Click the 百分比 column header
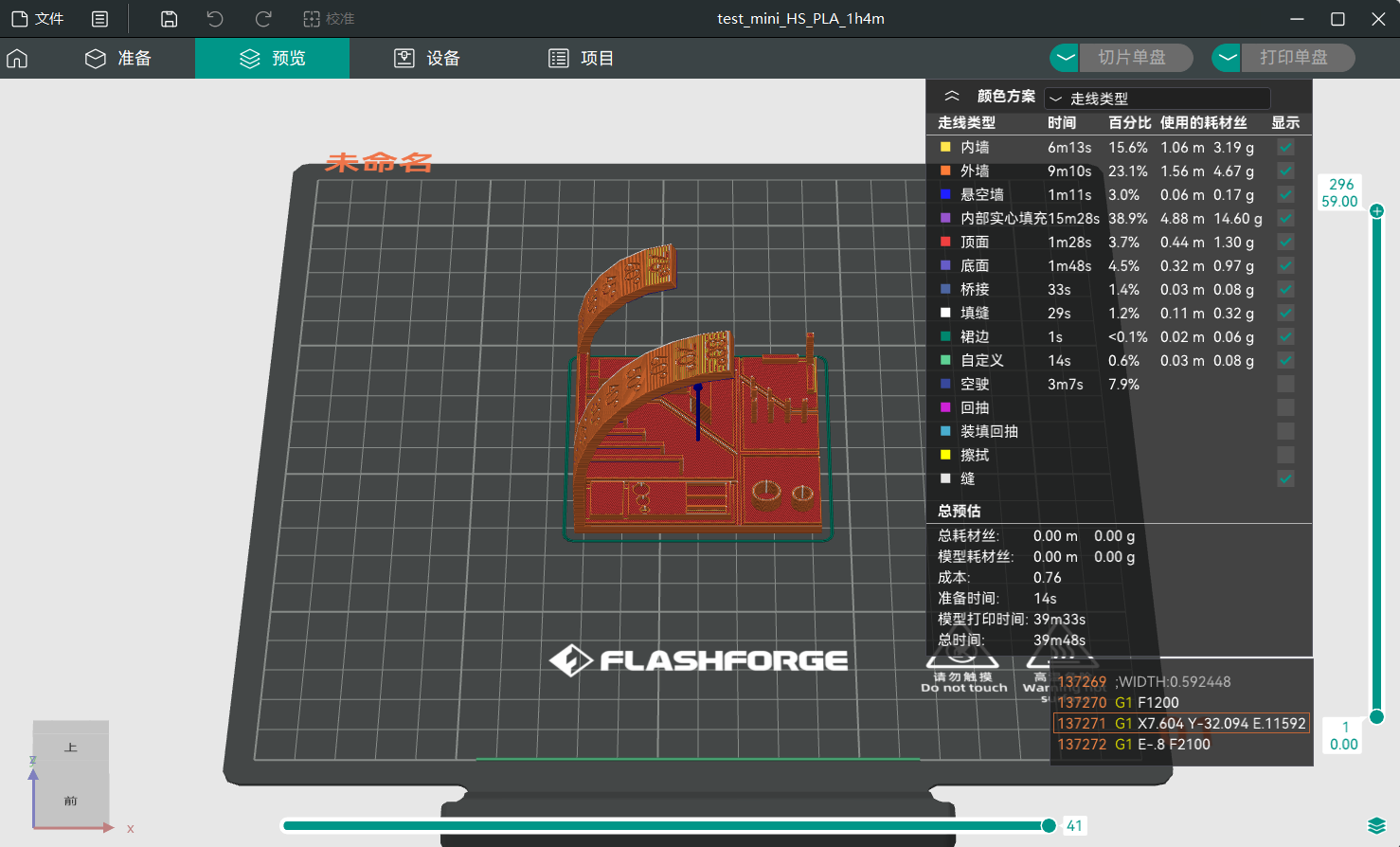This screenshot has width=1400, height=847. pyautogui.click(x=1130, y=123)
